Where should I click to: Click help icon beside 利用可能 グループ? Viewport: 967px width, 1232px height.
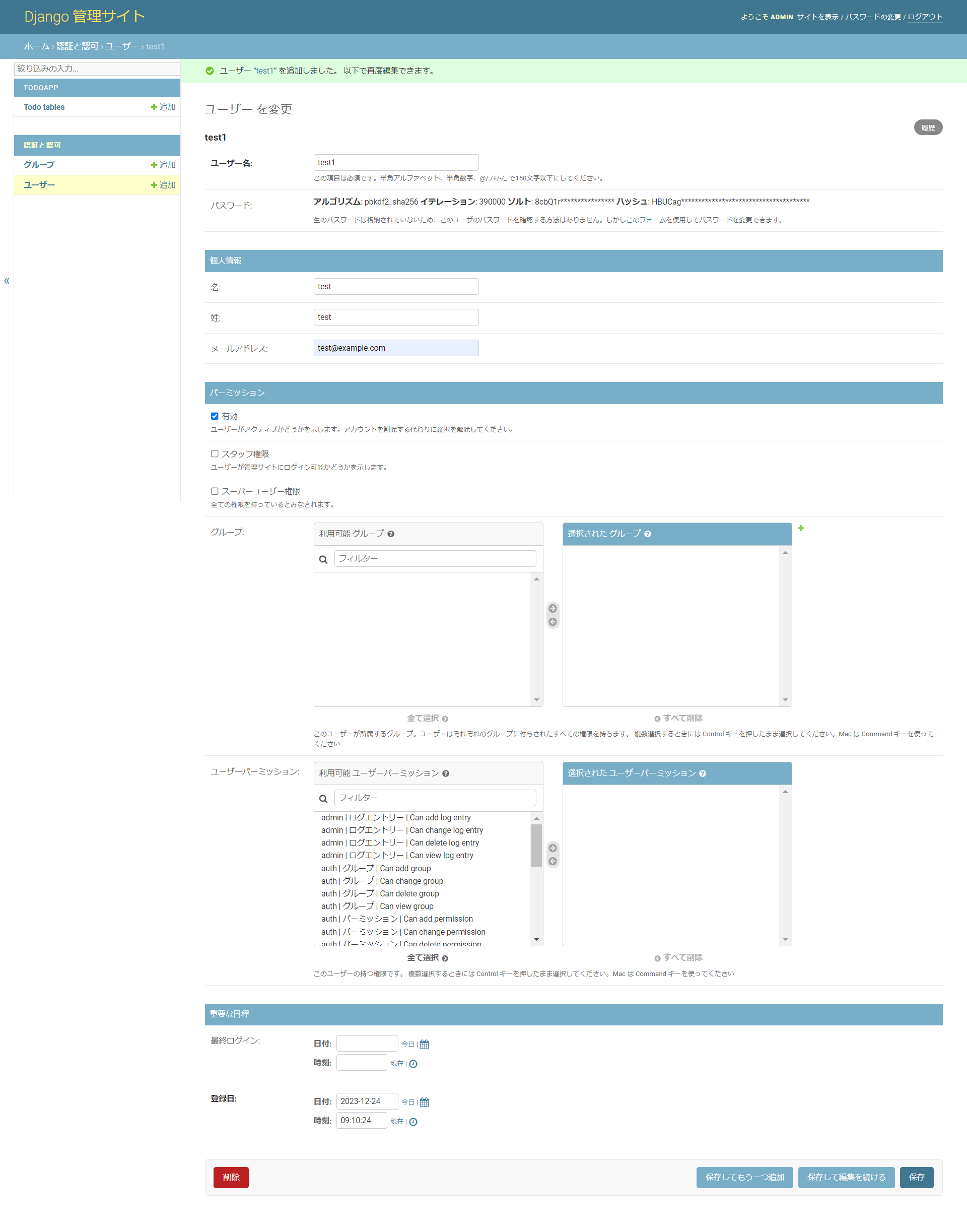(391, 534)
